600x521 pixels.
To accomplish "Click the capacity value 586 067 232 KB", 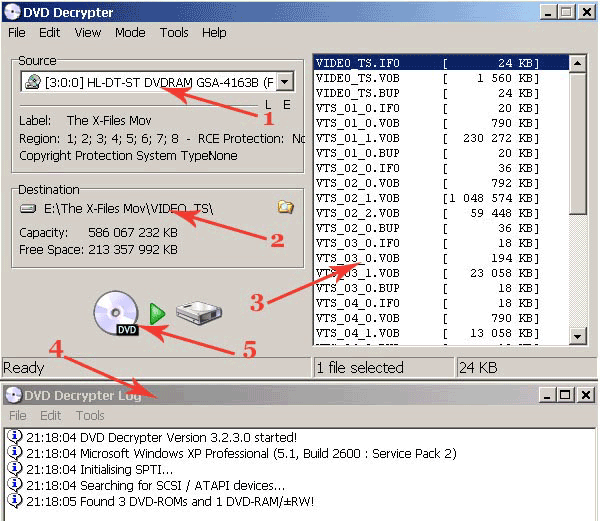I will [x=133, y=233].
